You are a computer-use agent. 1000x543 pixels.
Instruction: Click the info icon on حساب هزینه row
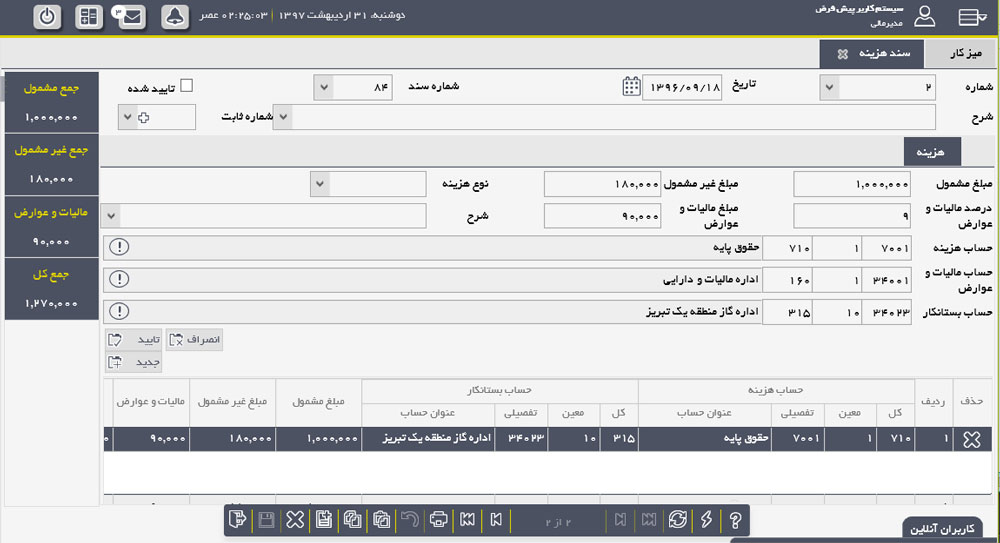tap(118, 247)
